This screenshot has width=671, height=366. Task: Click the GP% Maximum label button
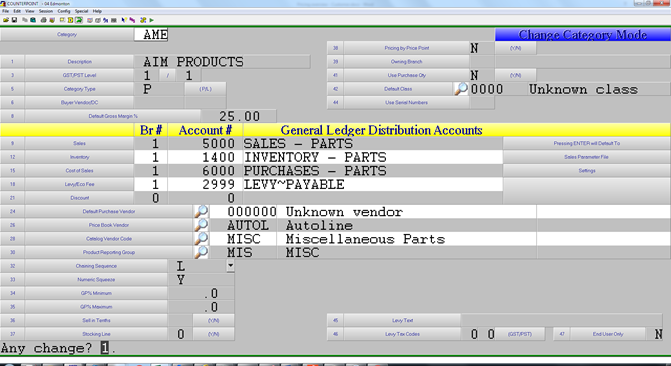pyautogui.click(x=96, y=307)
